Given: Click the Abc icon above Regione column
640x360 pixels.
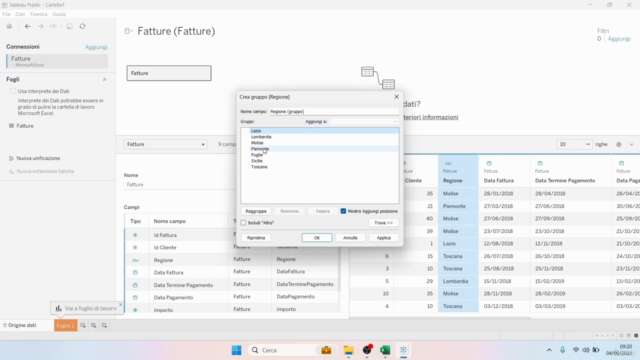Looking at the screenshot, I should [448, 163].
